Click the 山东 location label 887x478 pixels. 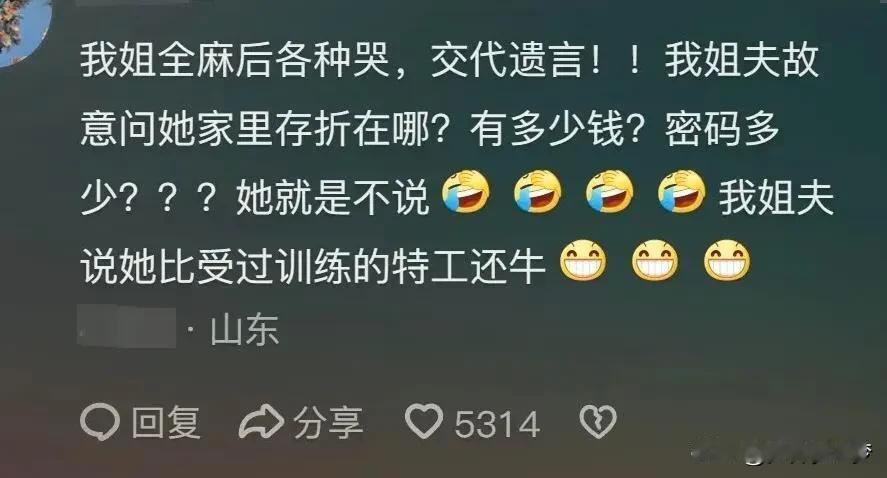click(244, 330)
